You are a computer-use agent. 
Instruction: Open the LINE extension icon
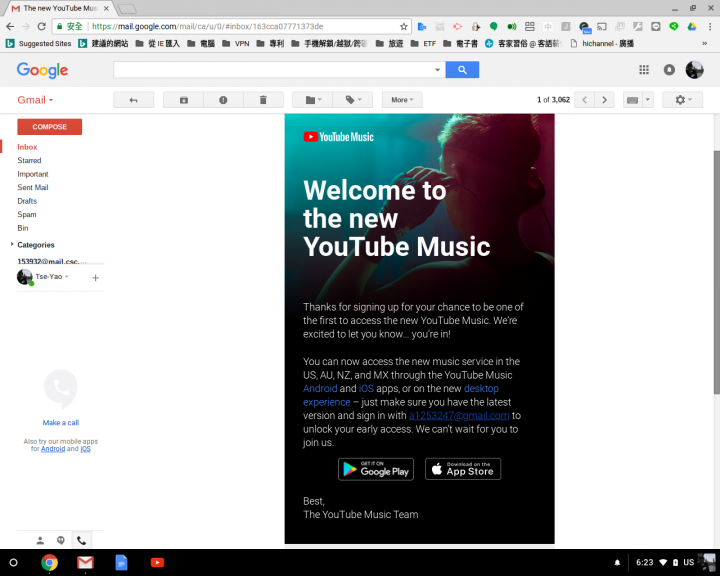point(674,27)
